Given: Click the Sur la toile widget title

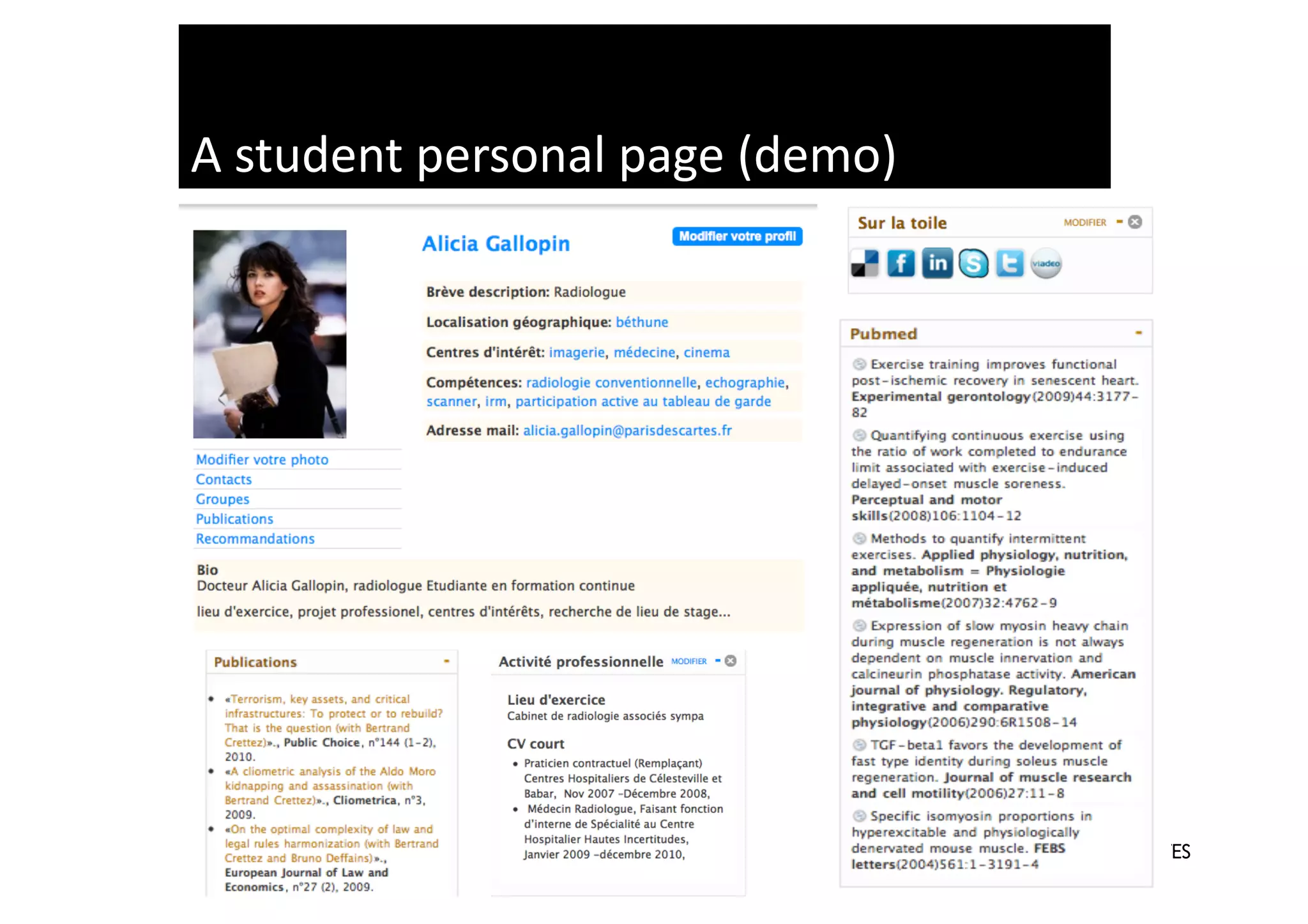Looking at the screenshot, I should click(x=902, y=223).
